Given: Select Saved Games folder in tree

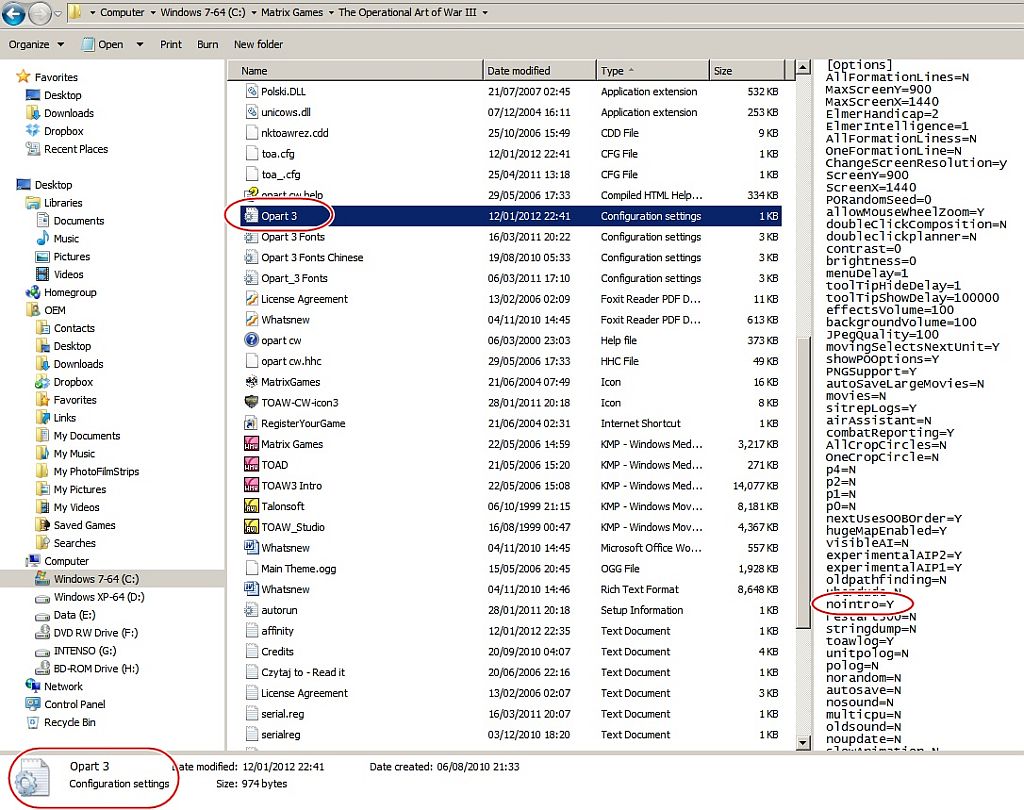Looking at the screenshot, I should click(x=84, y=525).
